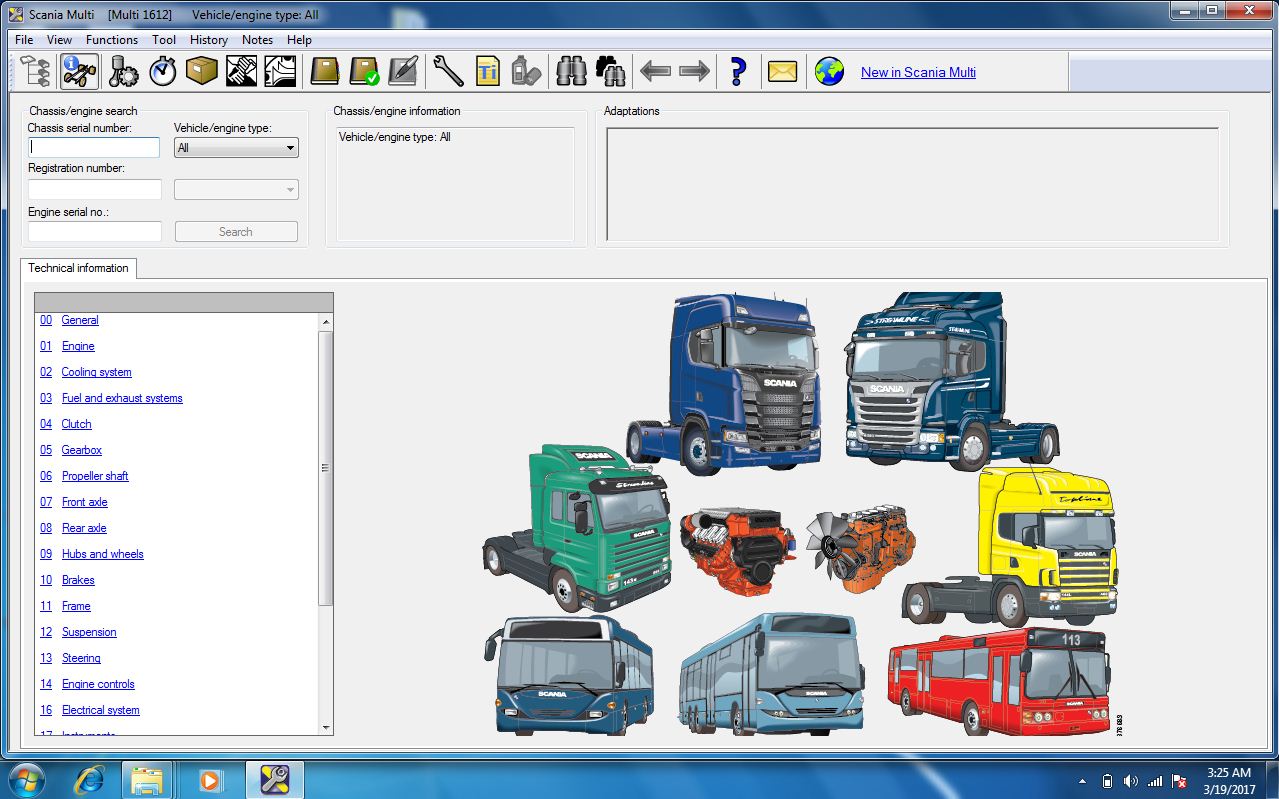The height and width of the screenshot is (799, 1279).
Task: Open the Vehicle/engine type dropdown
Action: 236,148
